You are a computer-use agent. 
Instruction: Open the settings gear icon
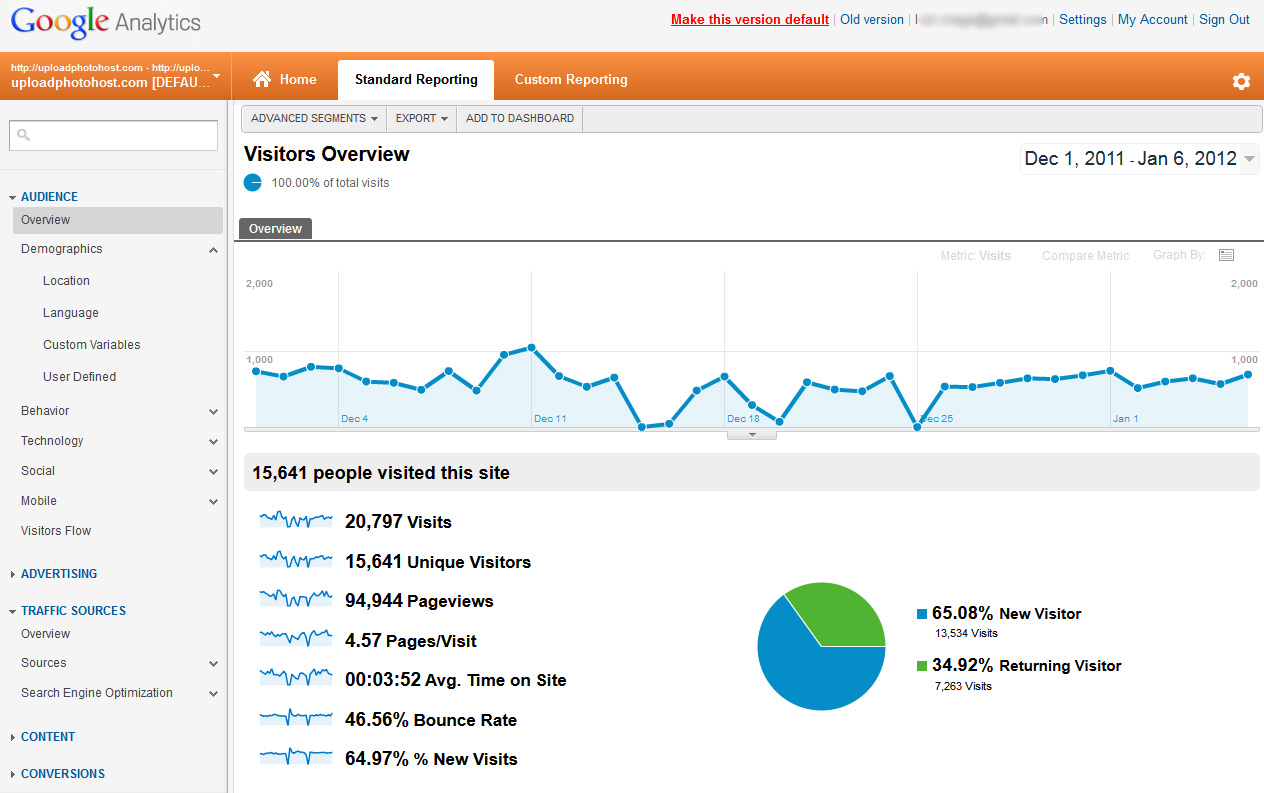click(1241, 81)
